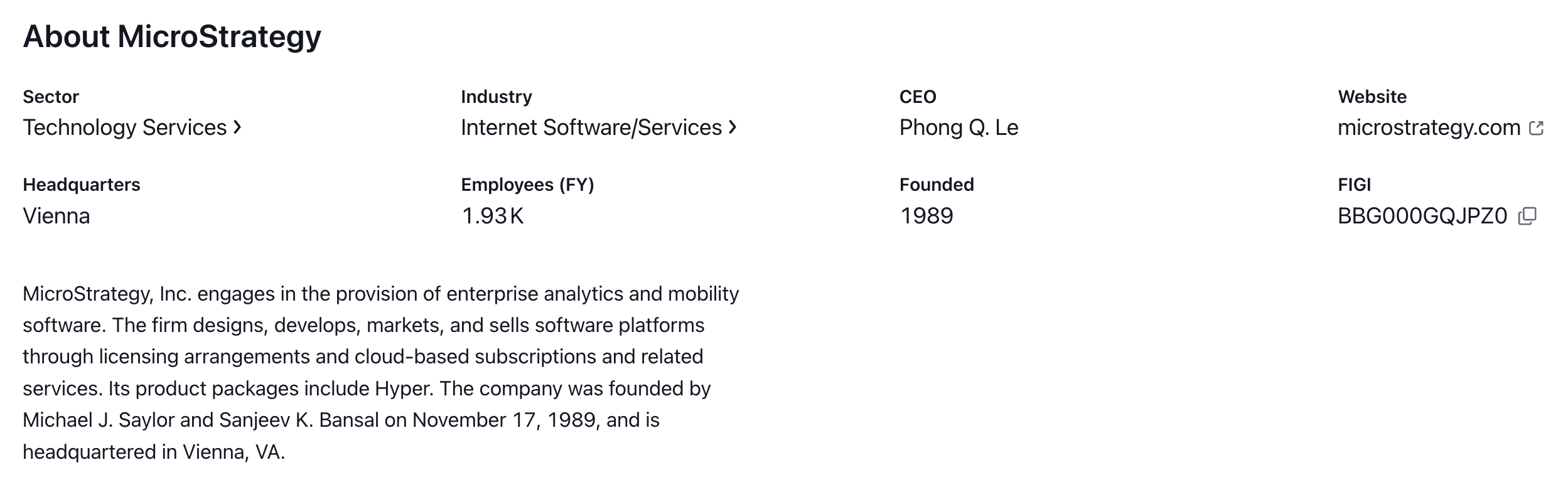1568x482 pixels.
Task: Click the external link icon beside microstrategy.com
Action: (1536, 128)
